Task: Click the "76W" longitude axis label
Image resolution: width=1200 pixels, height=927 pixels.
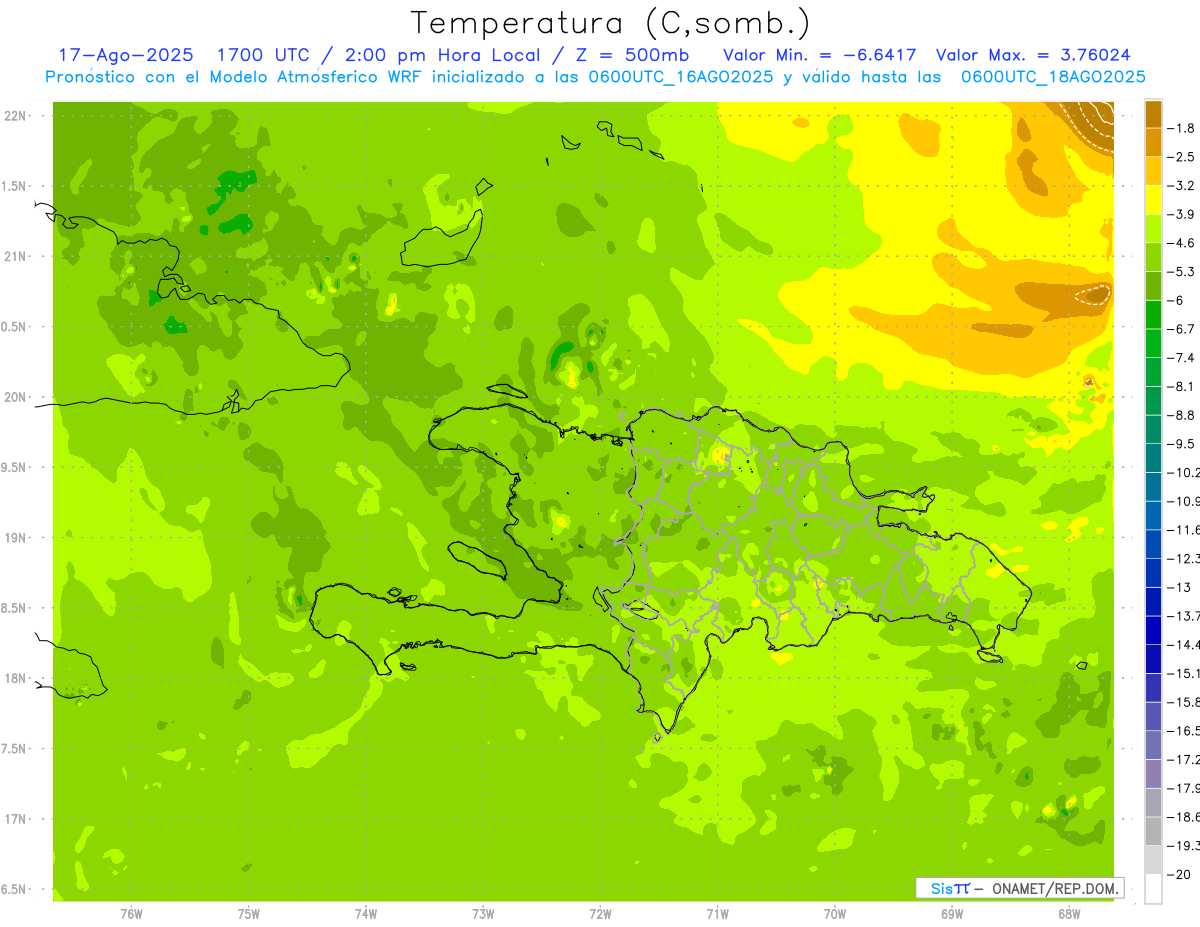Action: pos(131,914)
